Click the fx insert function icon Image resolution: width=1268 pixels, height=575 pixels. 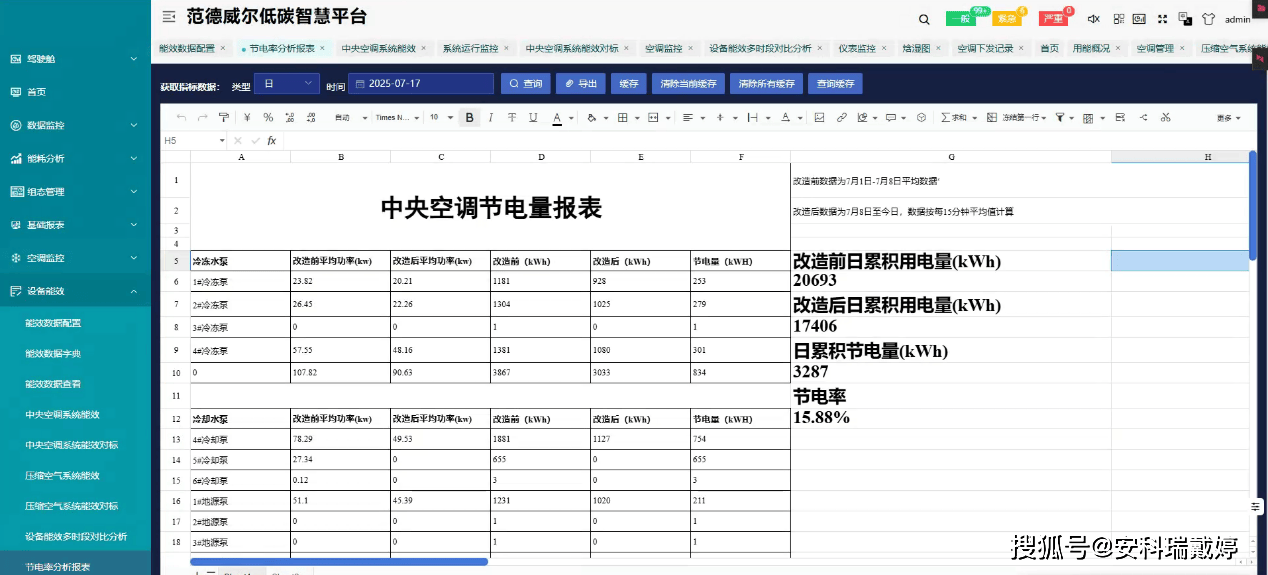pyautogui.click(x=272, y=141)
